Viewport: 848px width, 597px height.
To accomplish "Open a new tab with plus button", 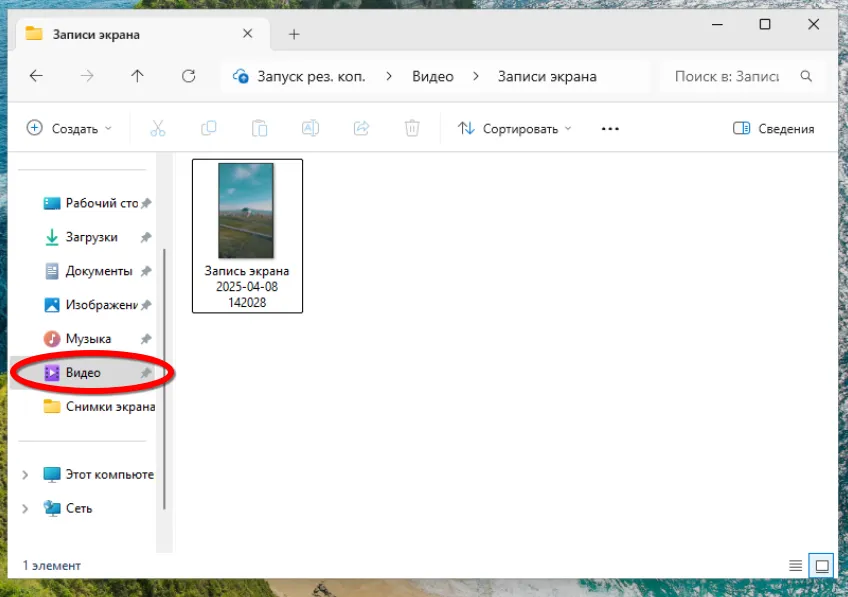I will 294,34.
